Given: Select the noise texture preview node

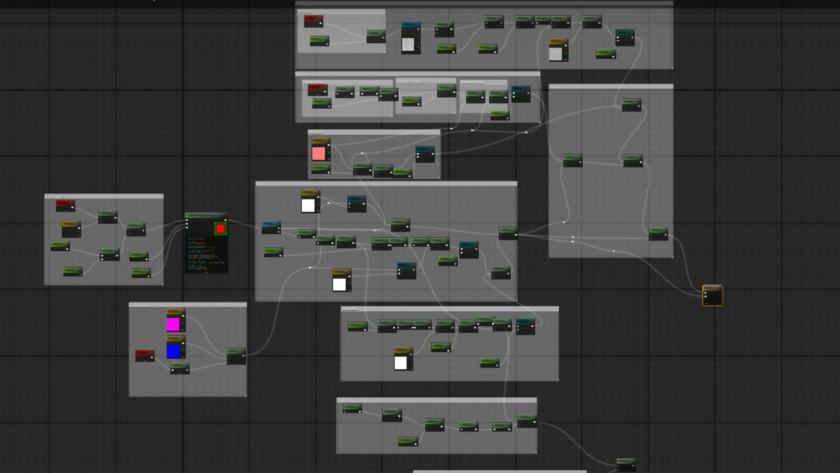Looking at the screenshot, I should coord(410,41).
